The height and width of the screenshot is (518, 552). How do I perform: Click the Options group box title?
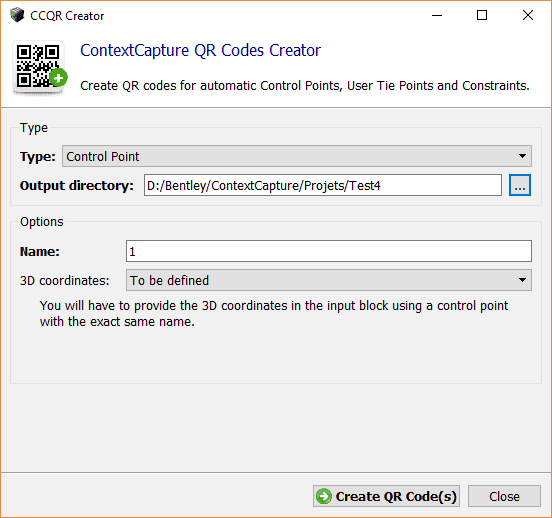[42, 222]
